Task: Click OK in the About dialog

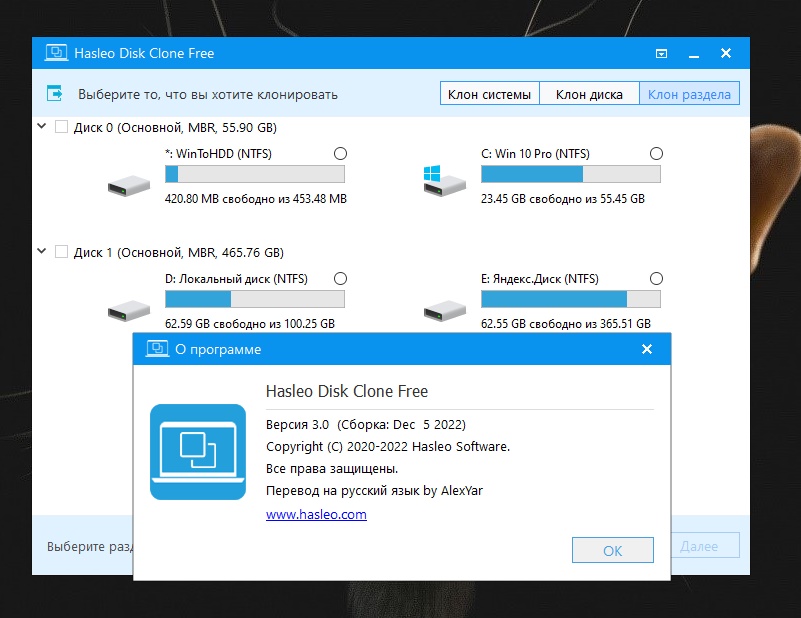Action: coord(612,550)
